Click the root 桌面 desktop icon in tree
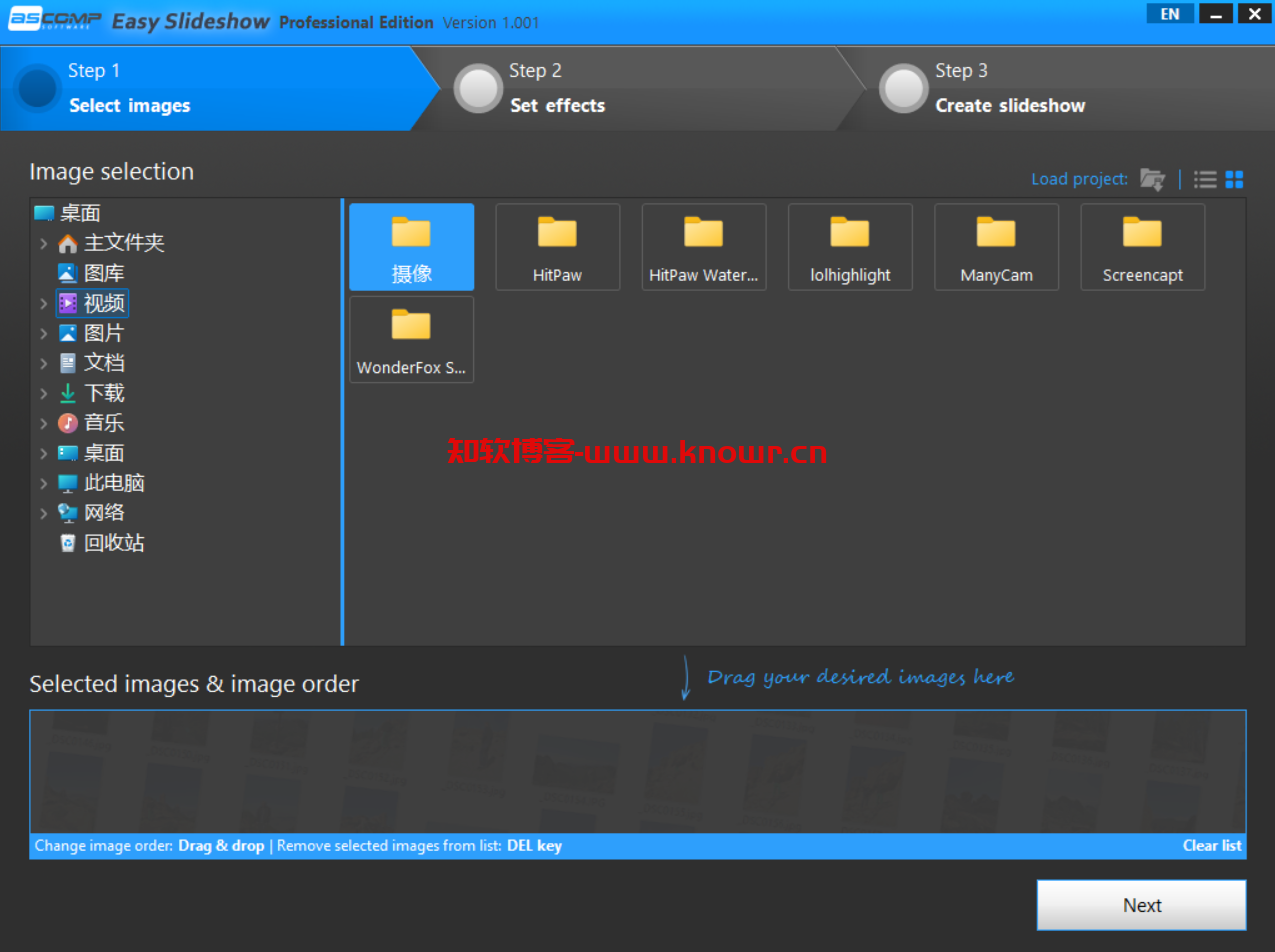1275x952 pixels. coord(44,213)
